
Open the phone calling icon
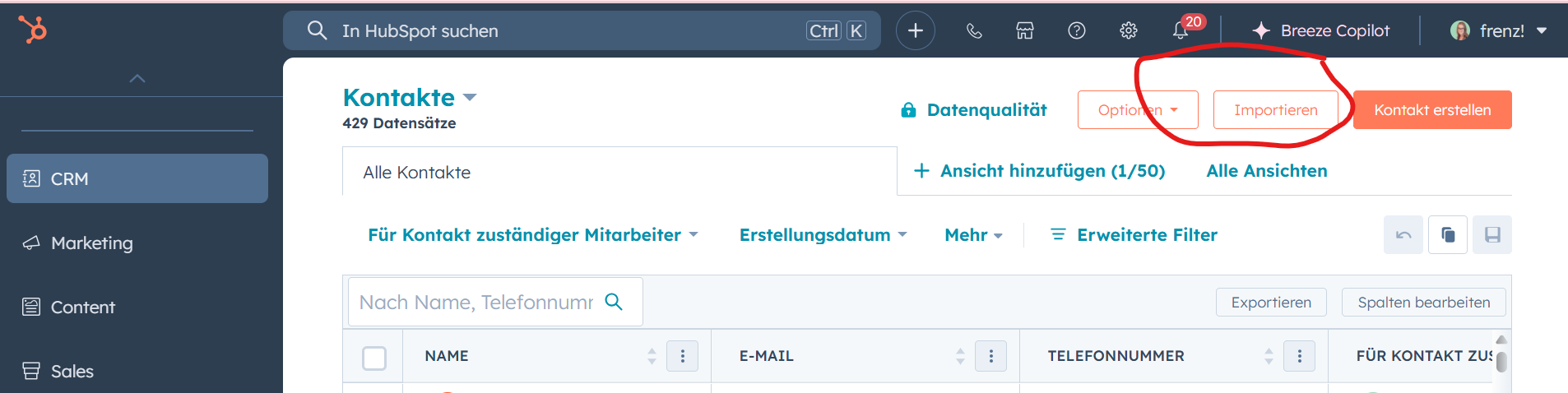coord(974,30)
